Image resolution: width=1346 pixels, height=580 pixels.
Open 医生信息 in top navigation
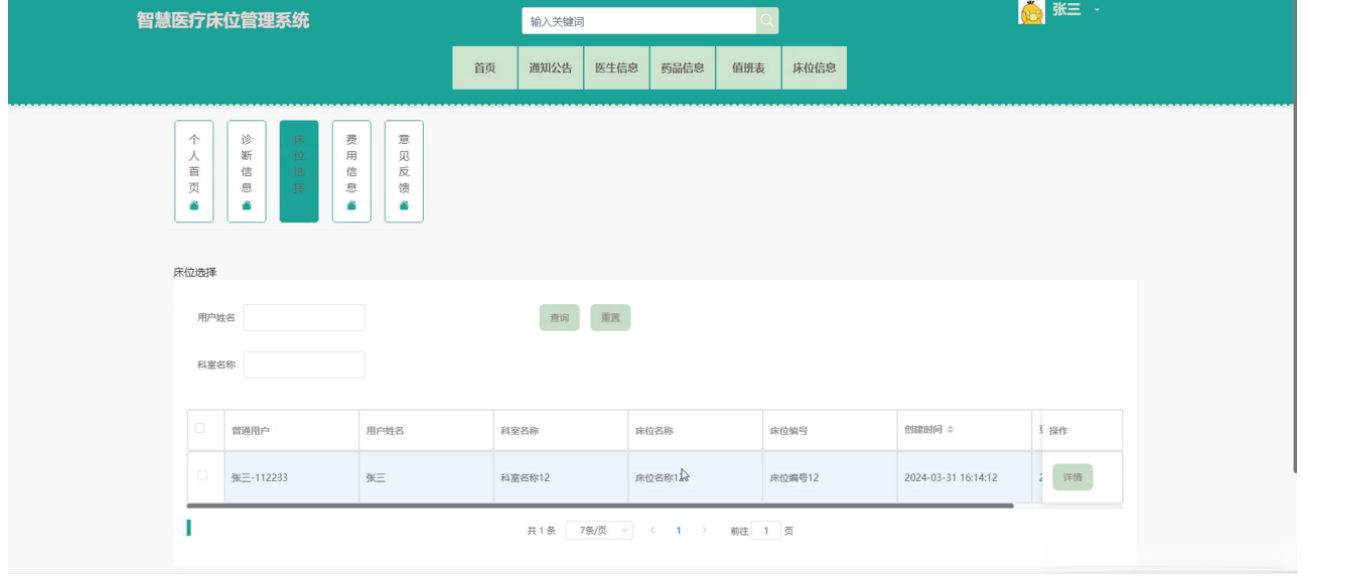[x=616, y=68]
